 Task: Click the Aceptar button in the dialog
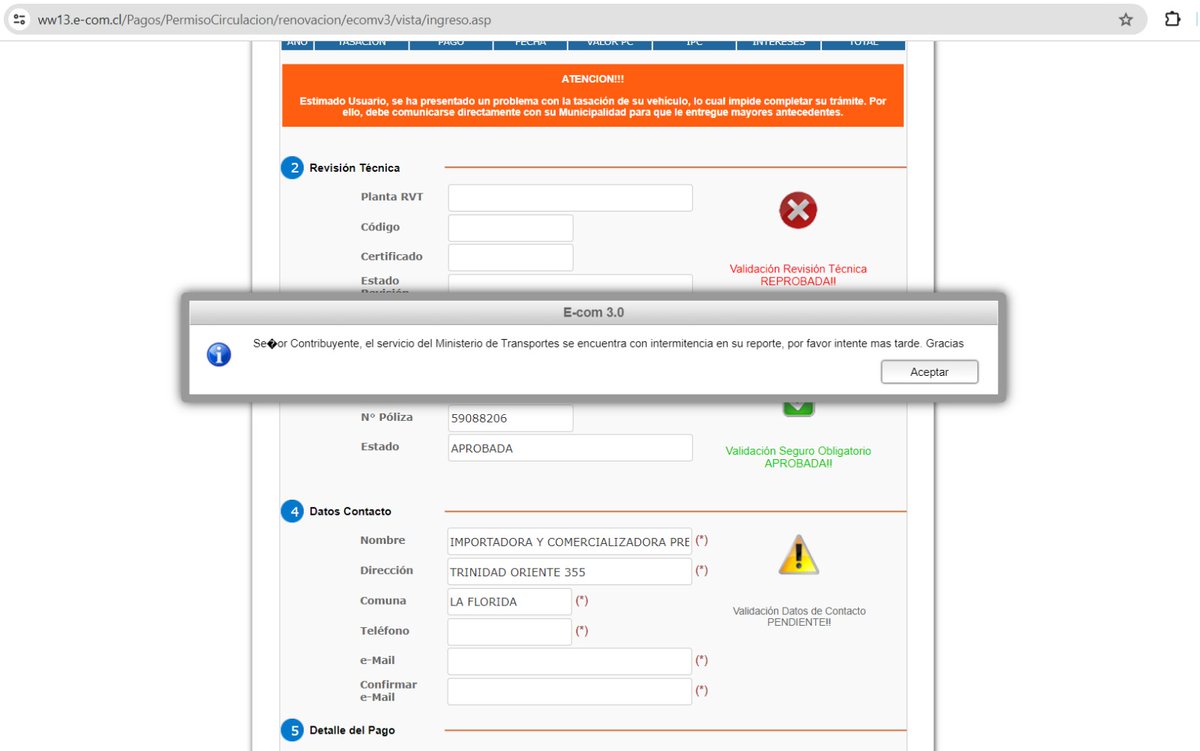(929, 371)
